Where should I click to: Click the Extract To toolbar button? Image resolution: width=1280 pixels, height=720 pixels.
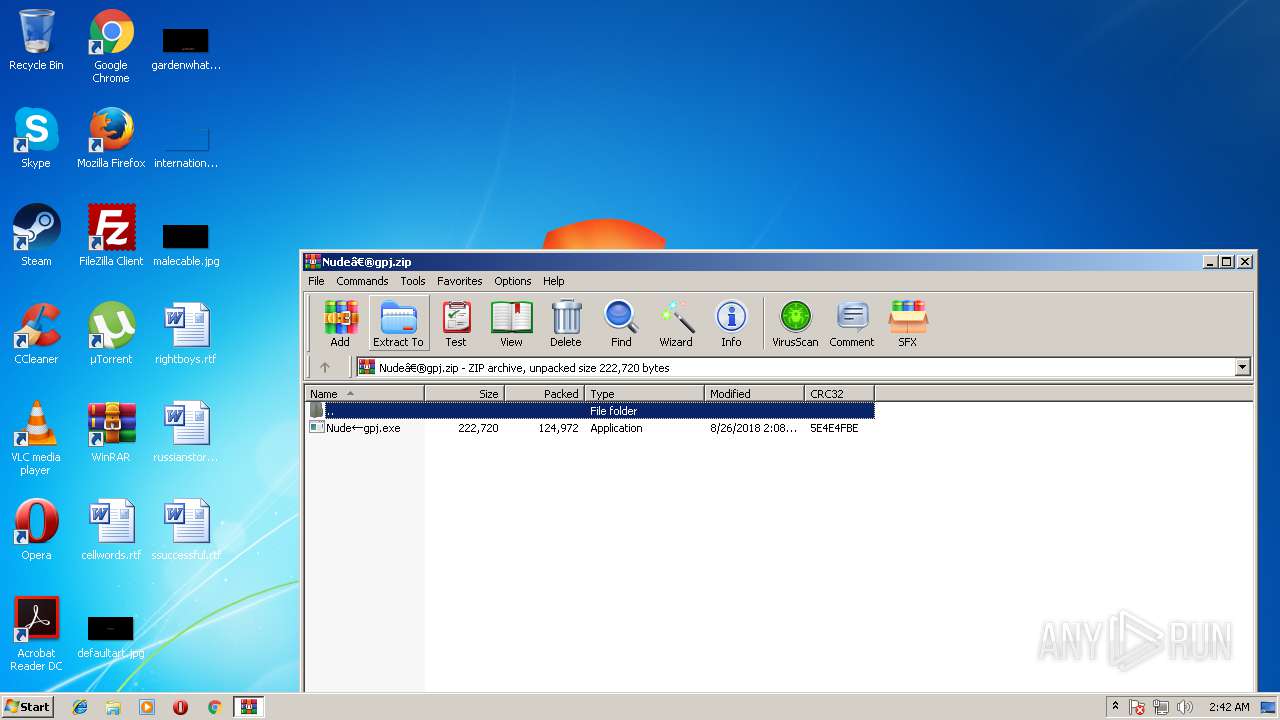tap(398, 323)
